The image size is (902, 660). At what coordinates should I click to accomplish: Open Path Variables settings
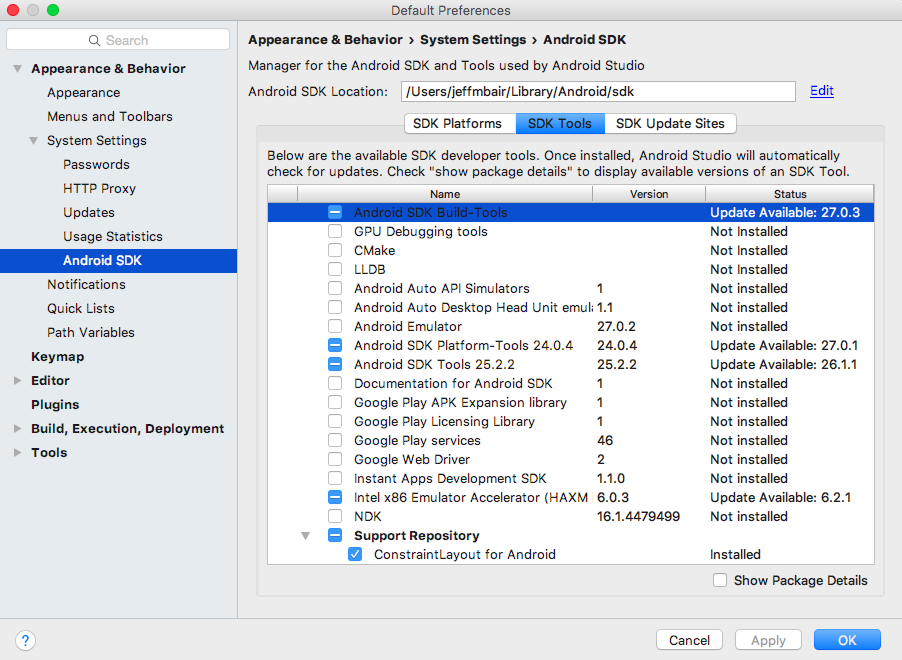click(x=91, y=333)
